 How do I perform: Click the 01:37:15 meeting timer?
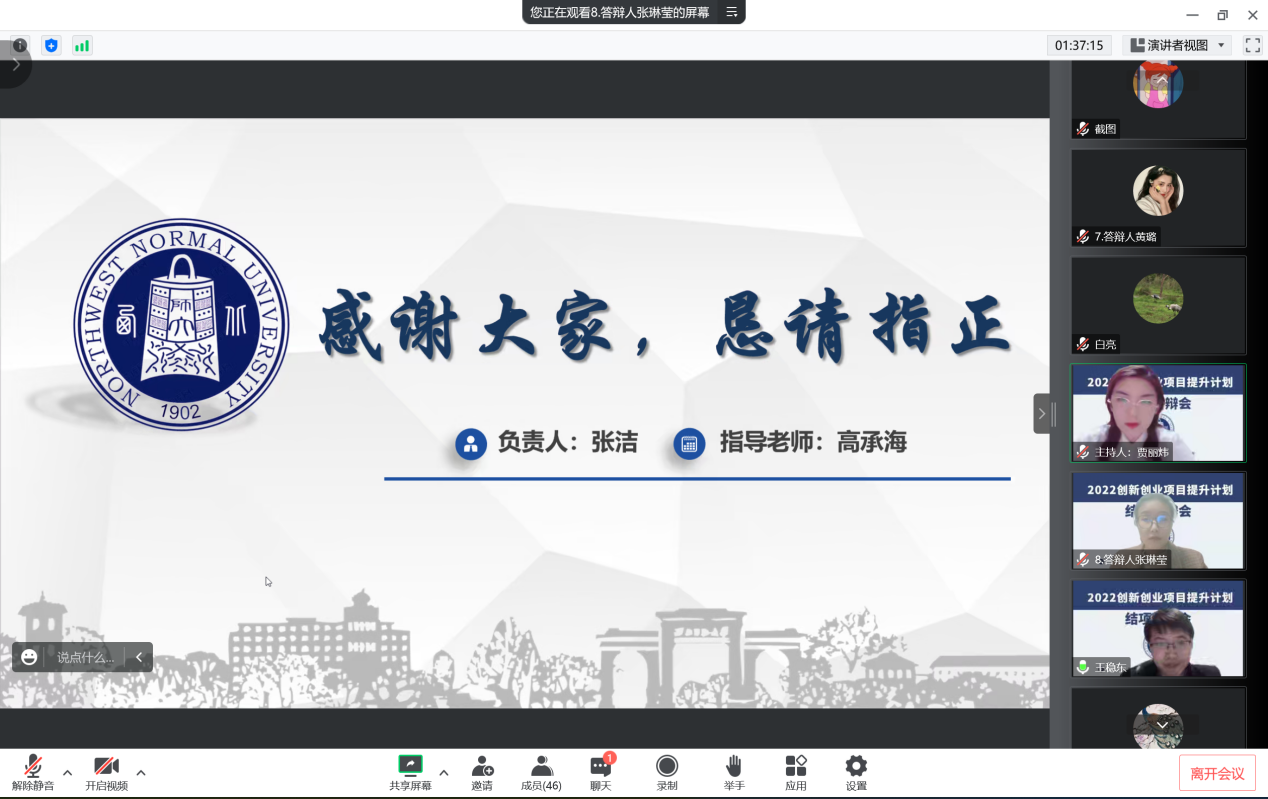pos(1079,45)
